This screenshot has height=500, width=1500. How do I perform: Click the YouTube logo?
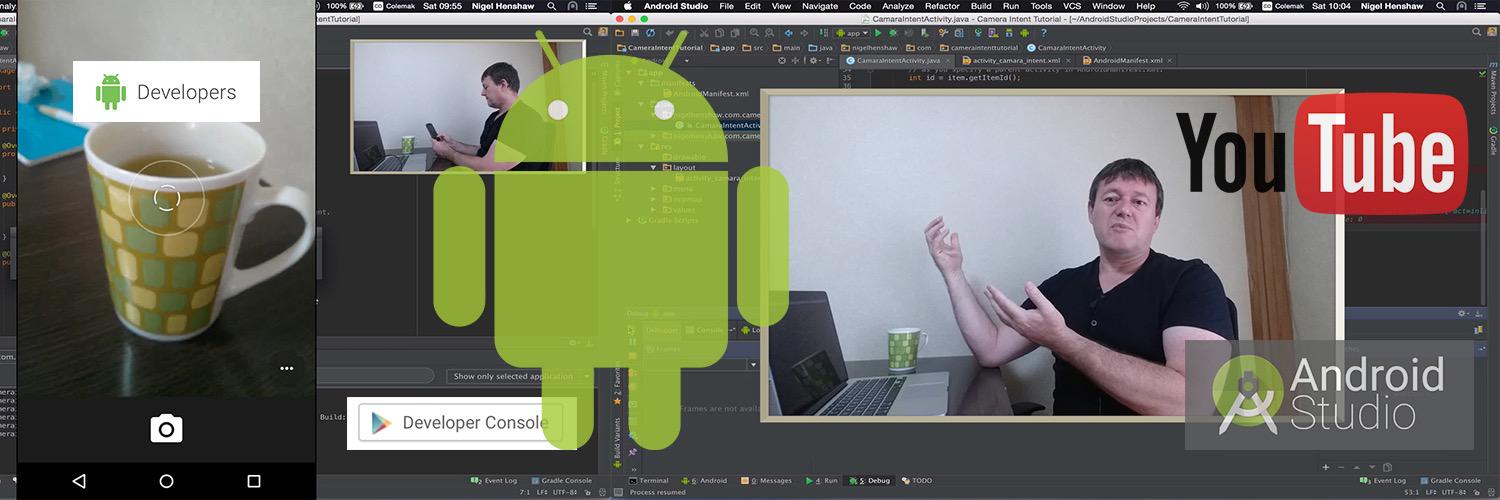[1322, 152]
